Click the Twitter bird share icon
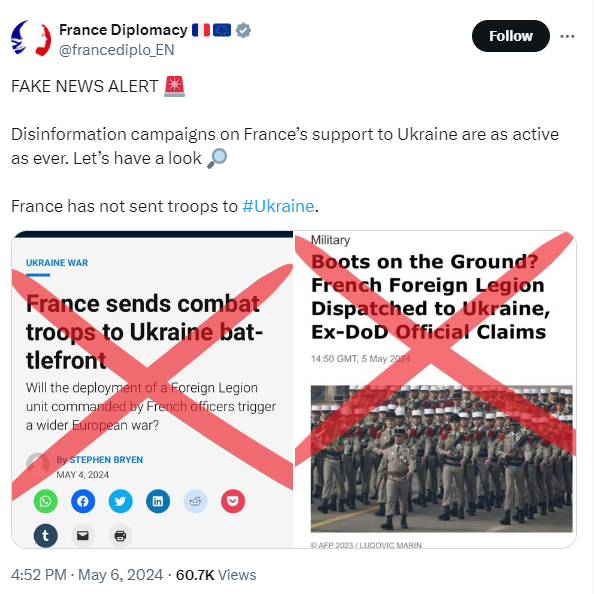Image resolution: width=599 pixels, height=594 pixels. (x=120, y=501)
